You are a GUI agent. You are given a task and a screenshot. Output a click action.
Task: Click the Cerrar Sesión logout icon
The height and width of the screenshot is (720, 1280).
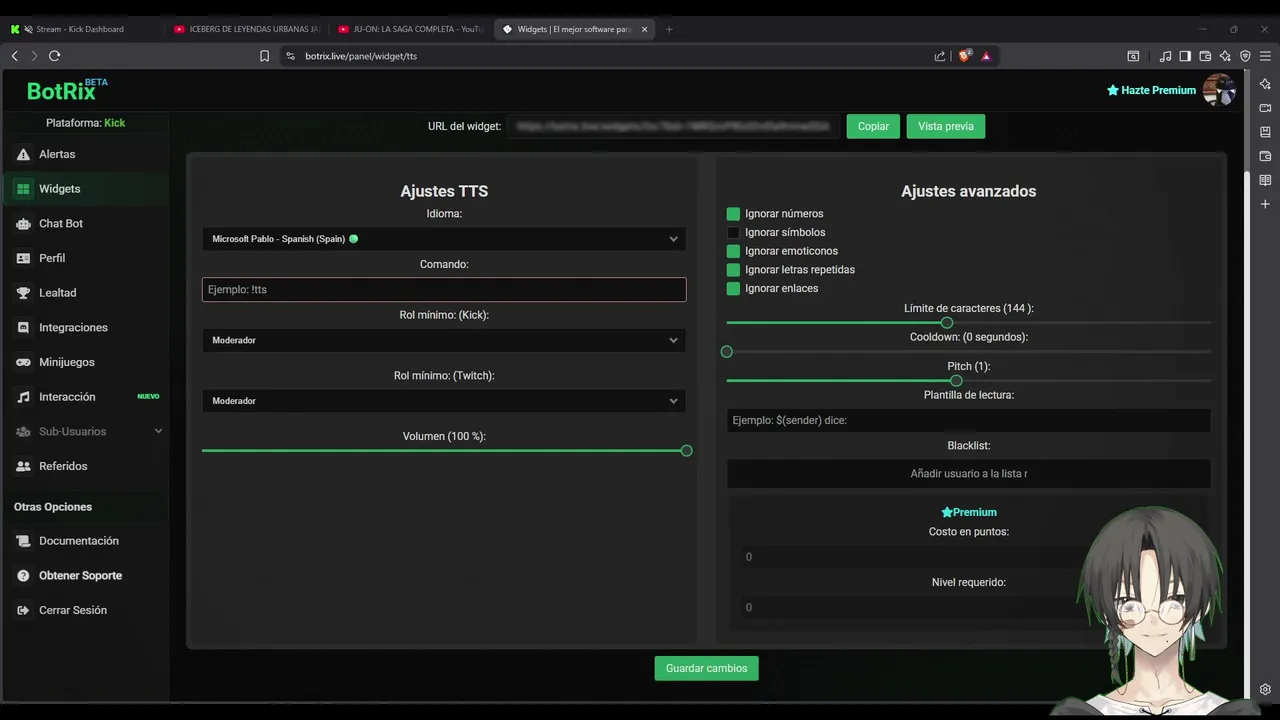click(x=23, y=610)
